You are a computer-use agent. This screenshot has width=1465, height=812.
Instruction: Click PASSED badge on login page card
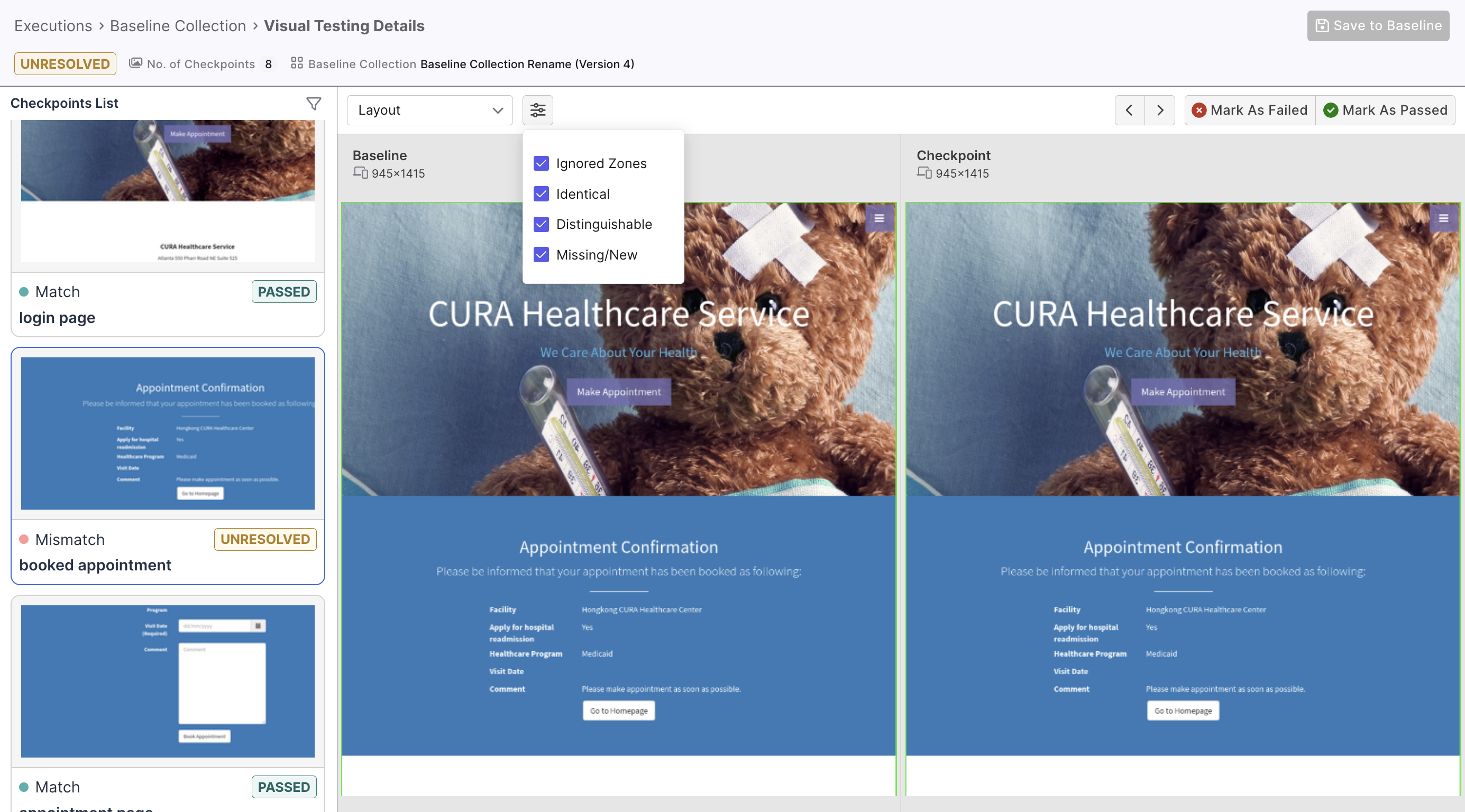click(284, 292)
